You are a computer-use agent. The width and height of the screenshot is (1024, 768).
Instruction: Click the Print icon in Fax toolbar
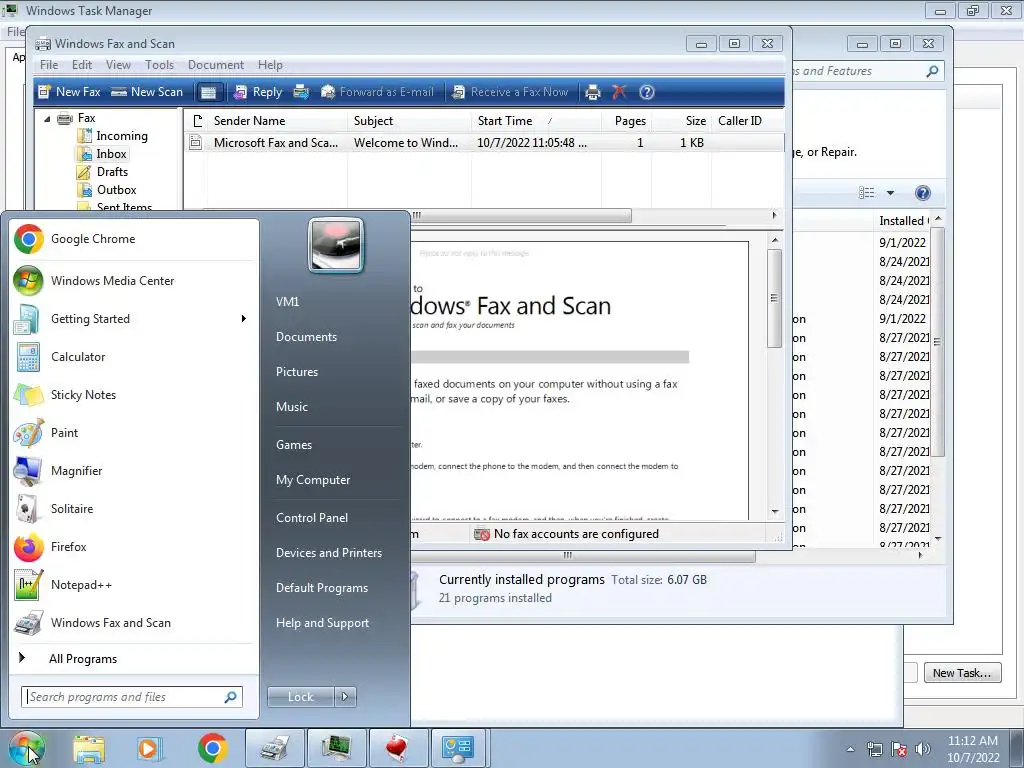click(x=593, y=92)
